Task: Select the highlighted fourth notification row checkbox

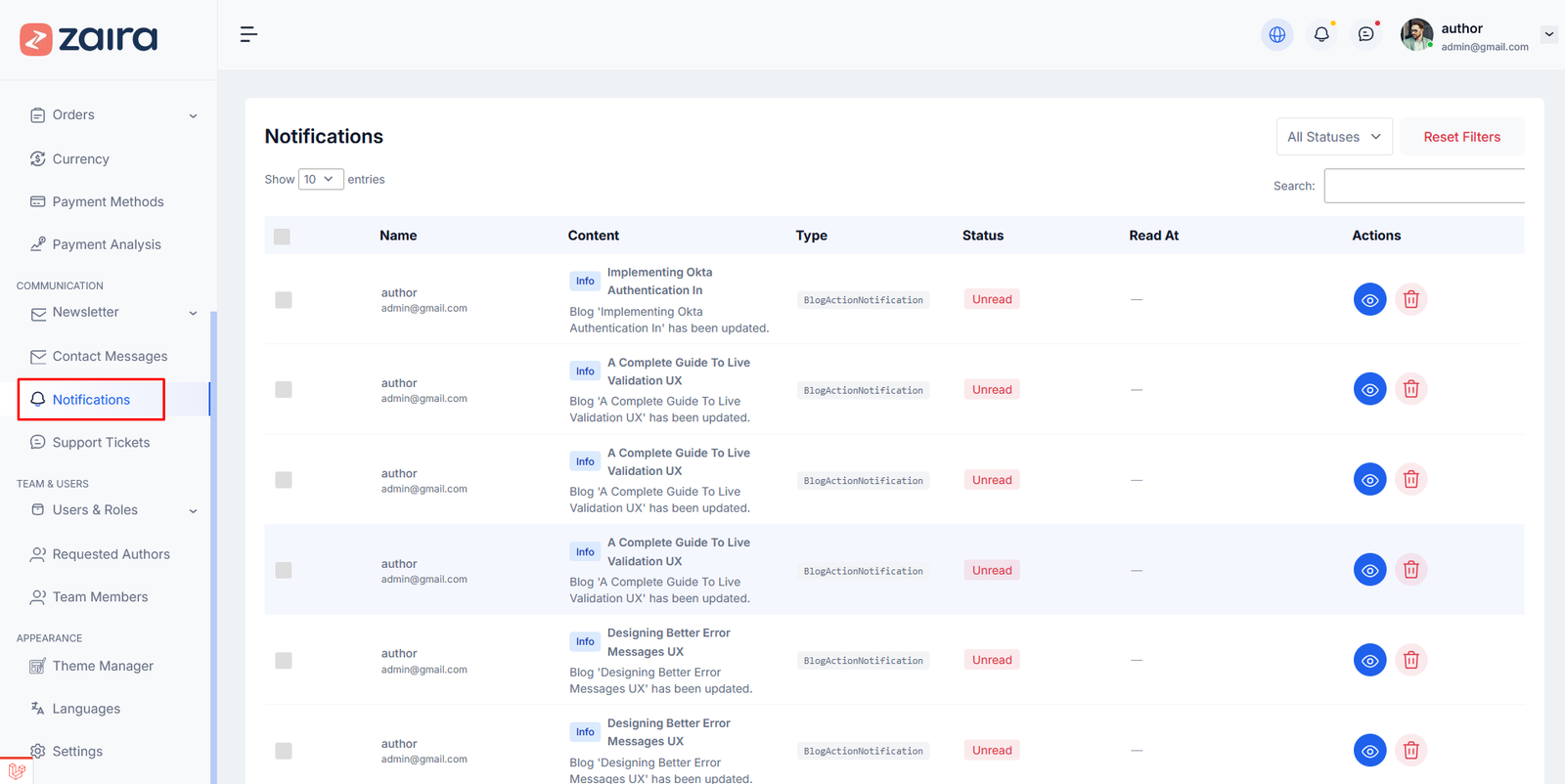Action: pyautogui.click(x=284, y=571)
